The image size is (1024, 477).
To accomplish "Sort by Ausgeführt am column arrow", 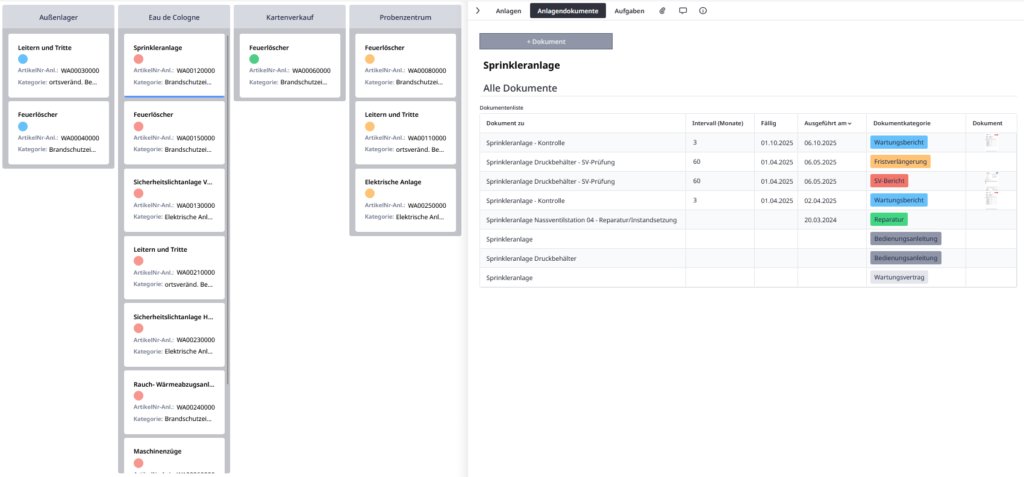I will (851, 124).
